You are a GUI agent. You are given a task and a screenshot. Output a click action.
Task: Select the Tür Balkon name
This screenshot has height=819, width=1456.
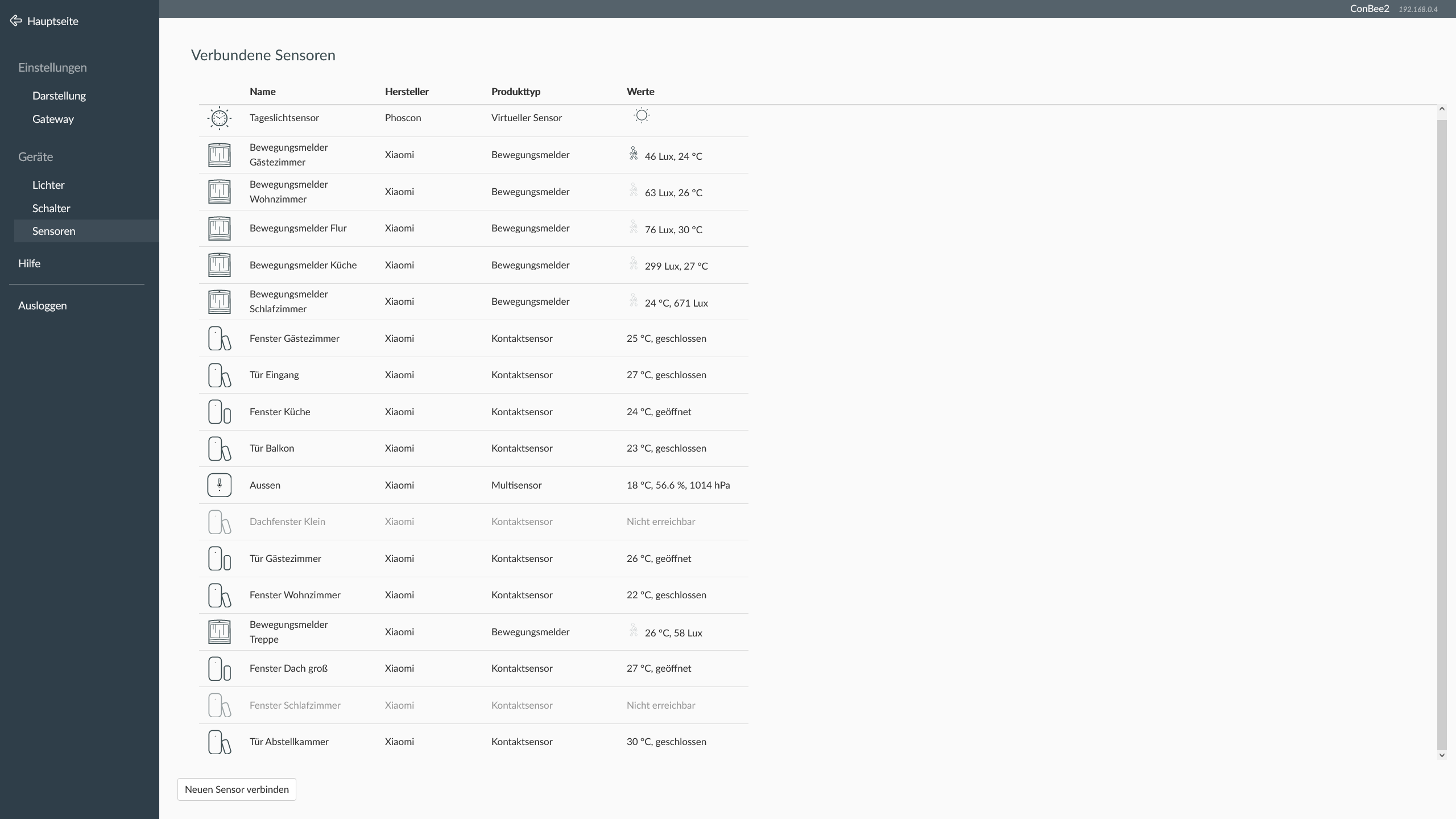(x=272, y=448)
